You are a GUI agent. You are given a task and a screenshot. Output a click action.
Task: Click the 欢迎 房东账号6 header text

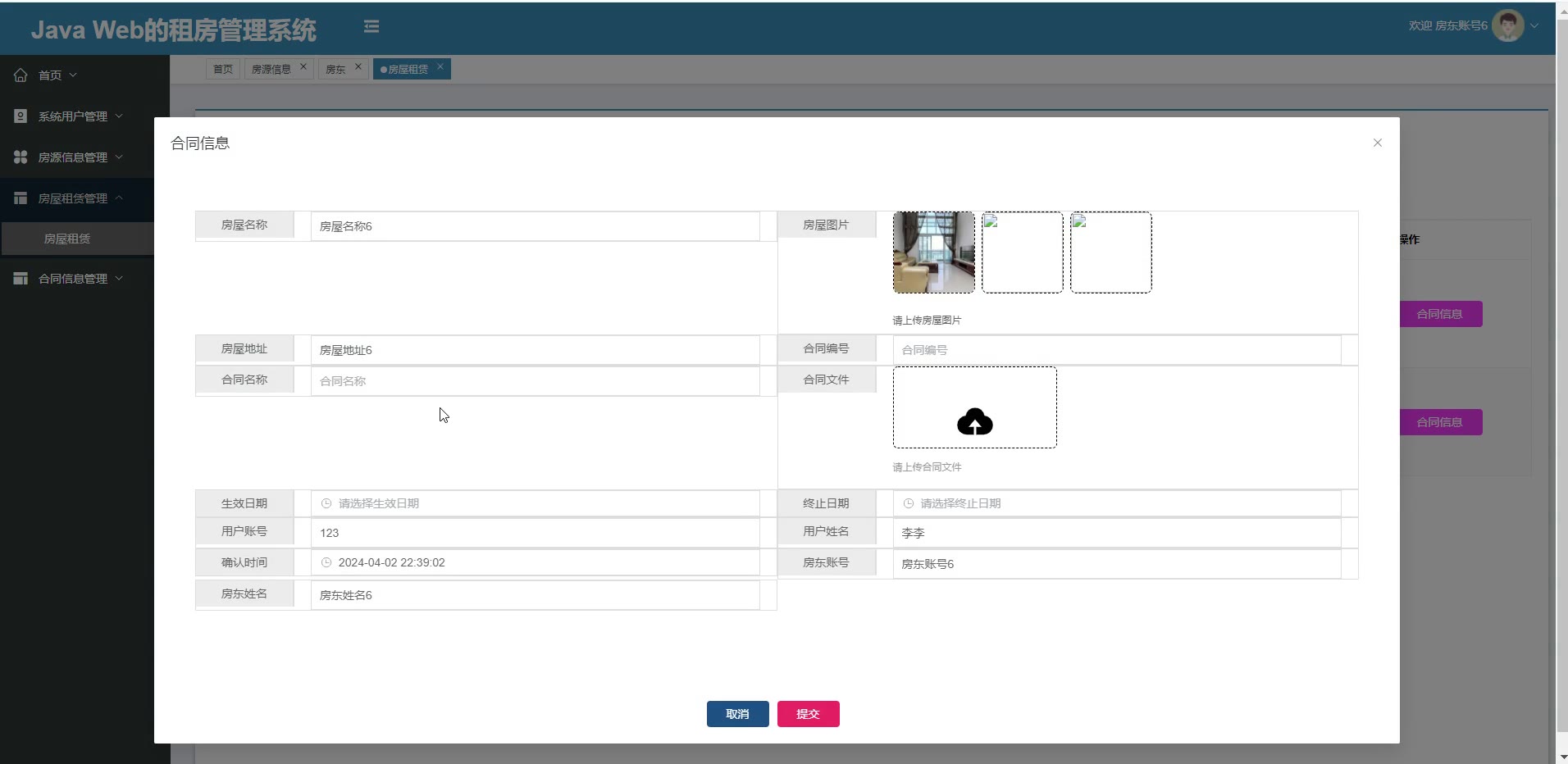pos(1447,25)
